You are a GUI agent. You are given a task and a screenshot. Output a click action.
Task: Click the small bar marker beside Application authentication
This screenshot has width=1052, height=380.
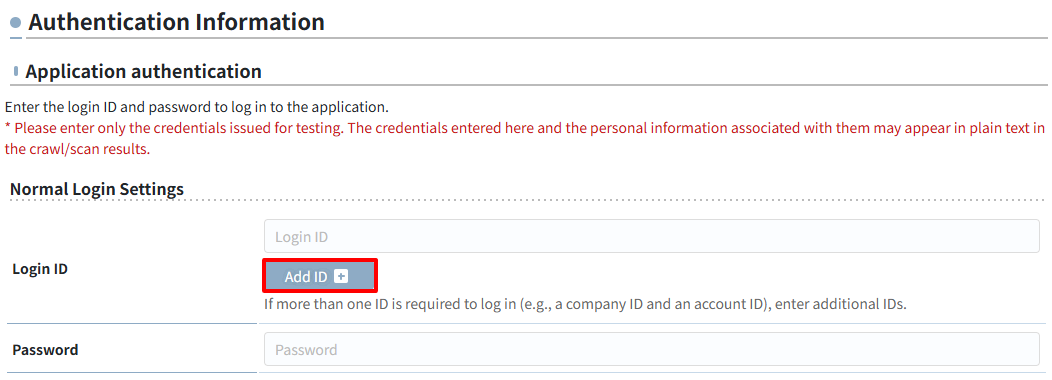(x=15, y=71)
